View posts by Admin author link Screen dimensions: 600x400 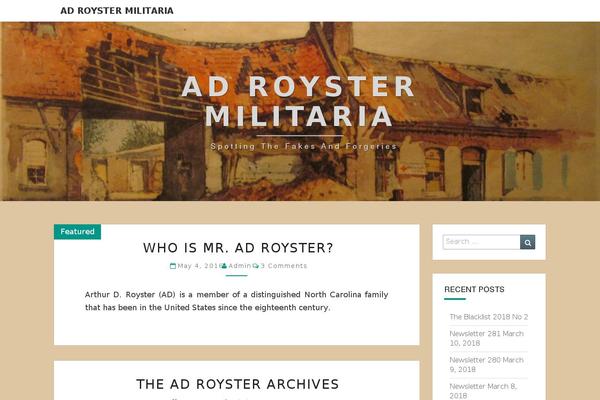[x=240, y=266]
